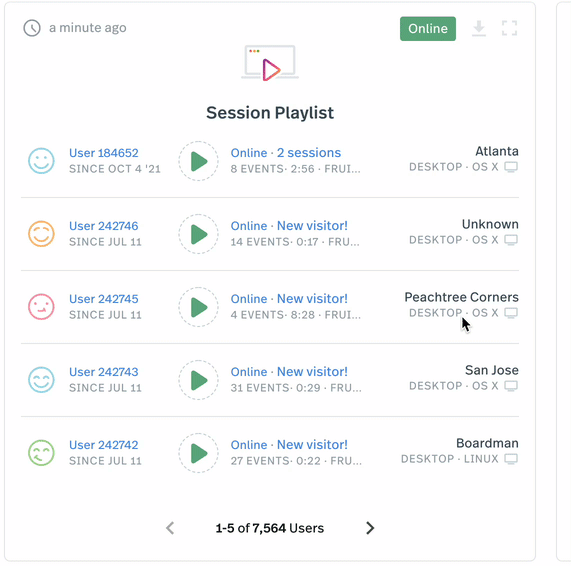Click the orange avatar of User 242746
571x566 pixels.
[42, 234]
